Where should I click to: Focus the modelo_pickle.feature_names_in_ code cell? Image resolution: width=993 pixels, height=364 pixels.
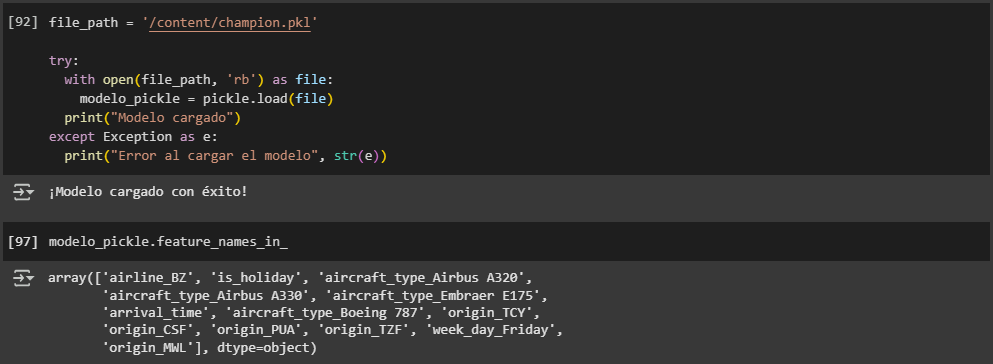pos(496,242)
